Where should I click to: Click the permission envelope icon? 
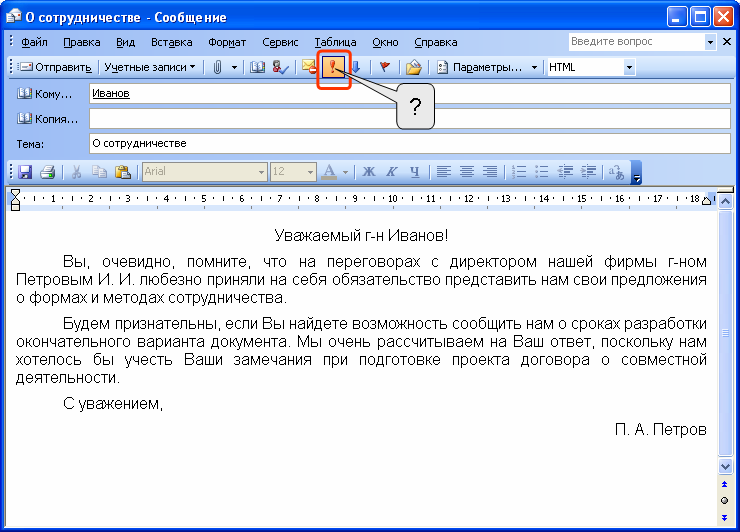point(309,67)
